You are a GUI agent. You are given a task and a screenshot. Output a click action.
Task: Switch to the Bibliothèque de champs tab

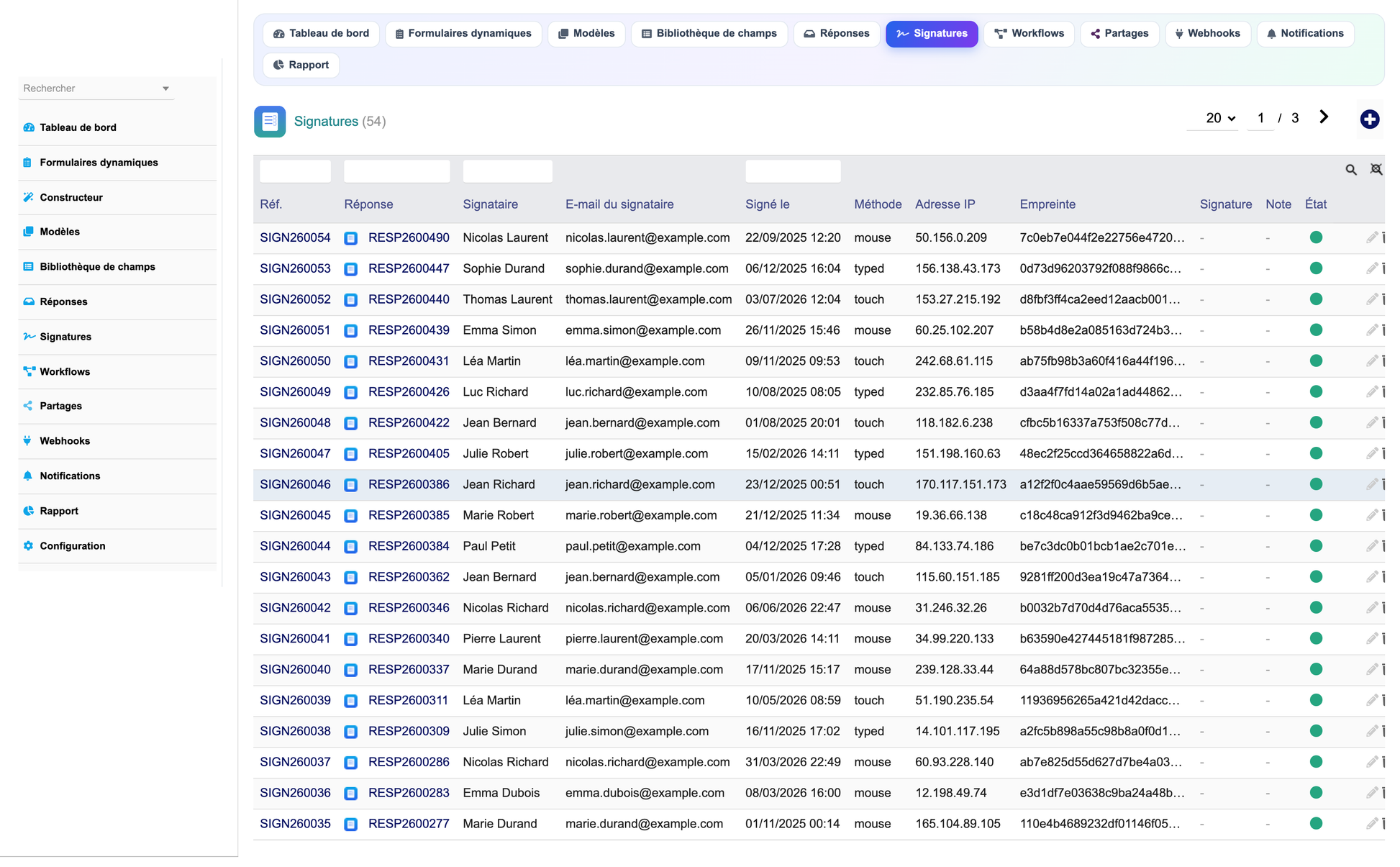point(709,34)
